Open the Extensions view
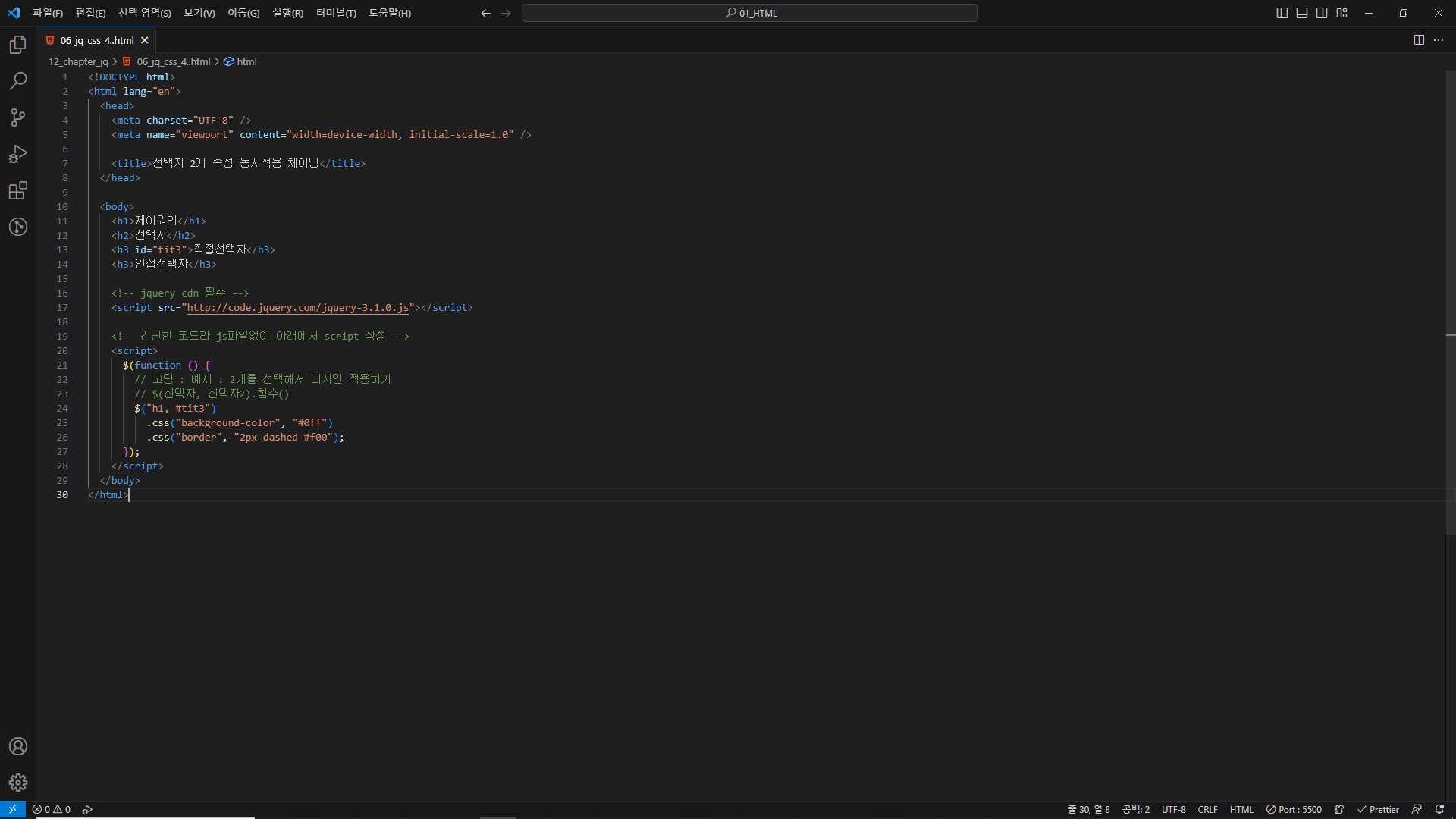Screen dimensions: 1456x819 [18, 190]
